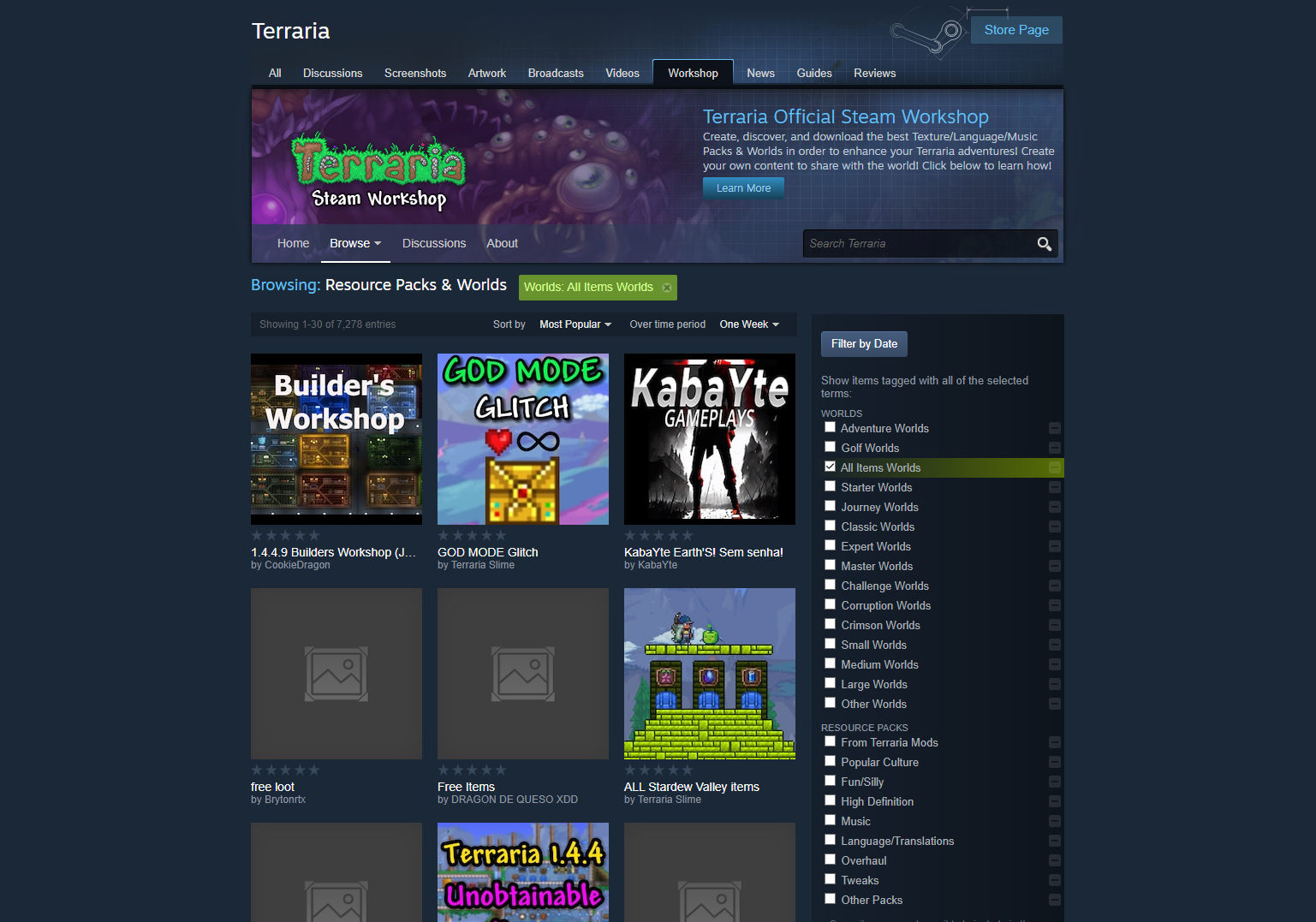Viewport: 1316px width, 922px height.
Task: Tick the Starter Worlds checkbox
Action: pos(830,486)
